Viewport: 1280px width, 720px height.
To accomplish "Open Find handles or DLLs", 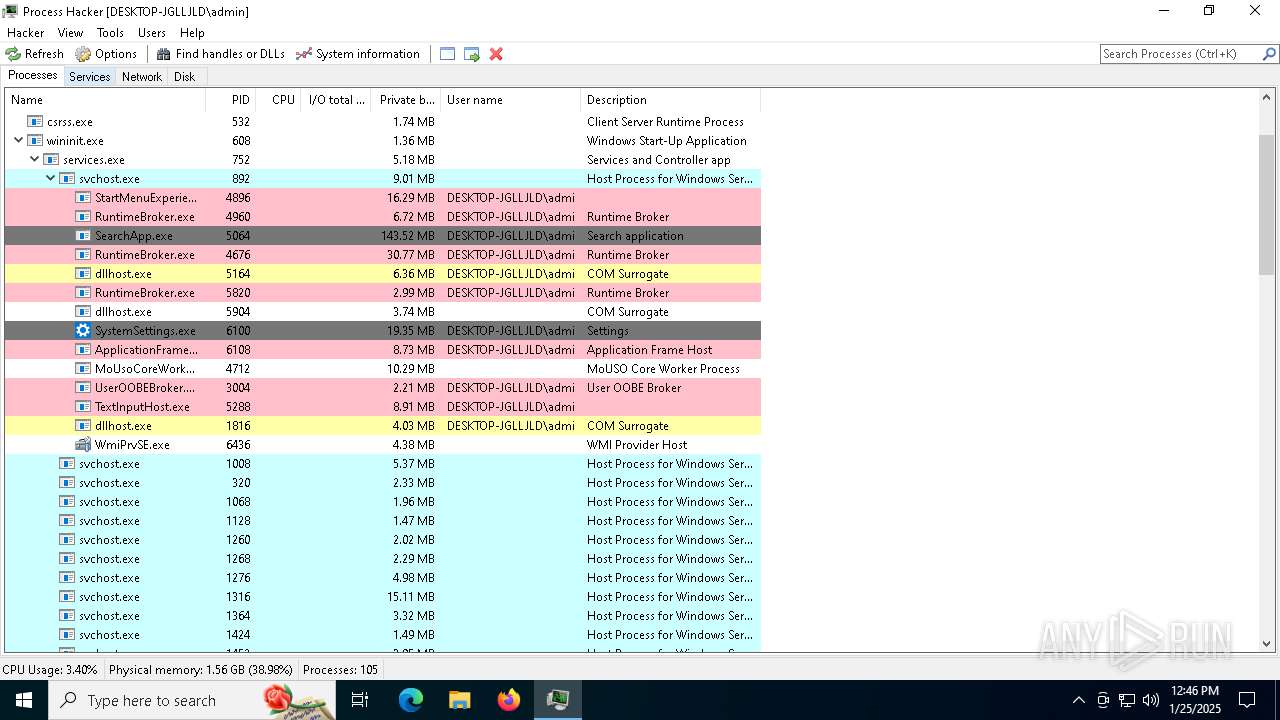I will point(221,54).
